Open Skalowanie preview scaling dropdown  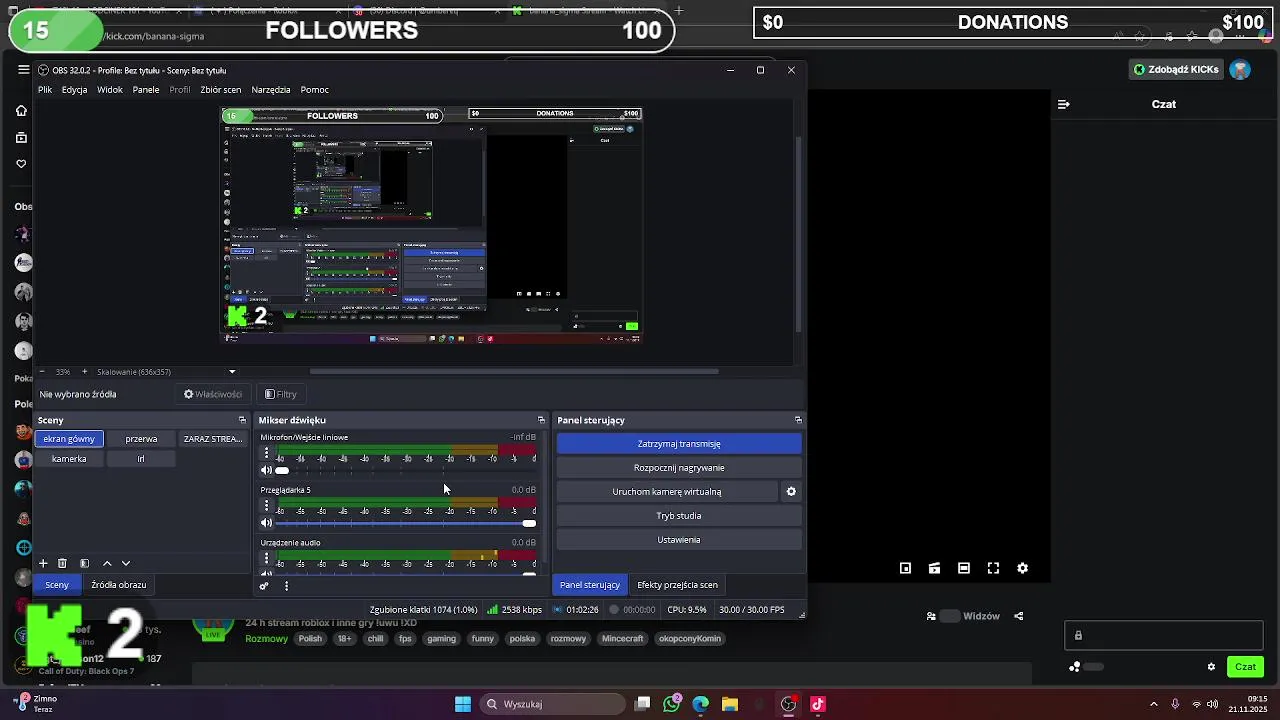166,372
